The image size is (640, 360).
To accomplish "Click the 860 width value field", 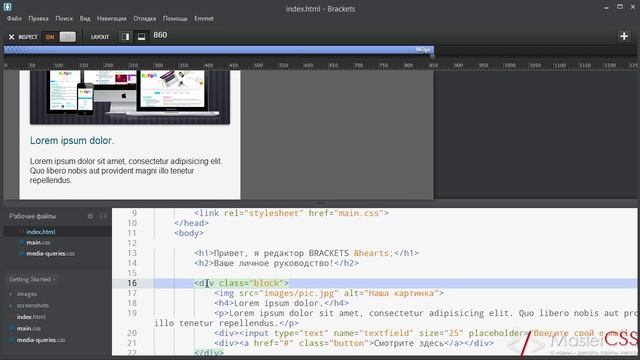I will pos(160,35).
